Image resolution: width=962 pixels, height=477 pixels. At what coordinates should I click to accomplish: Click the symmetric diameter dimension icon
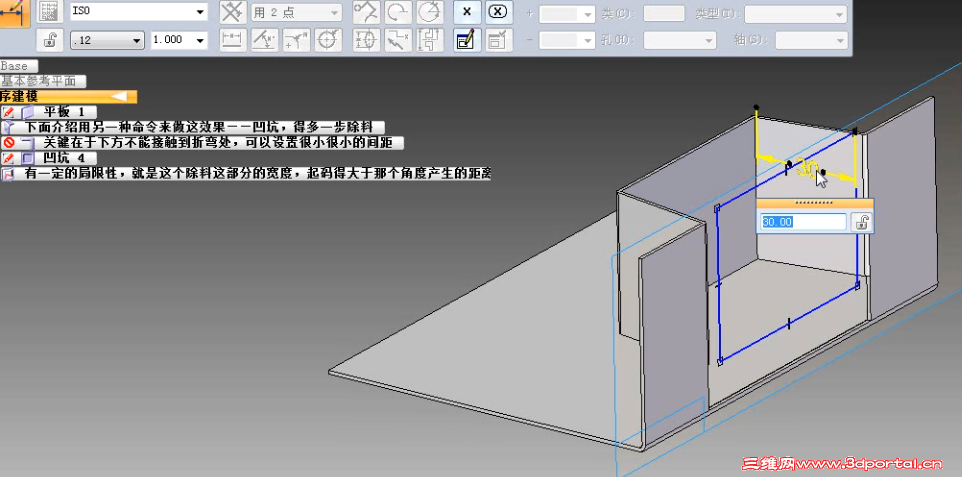366,41
